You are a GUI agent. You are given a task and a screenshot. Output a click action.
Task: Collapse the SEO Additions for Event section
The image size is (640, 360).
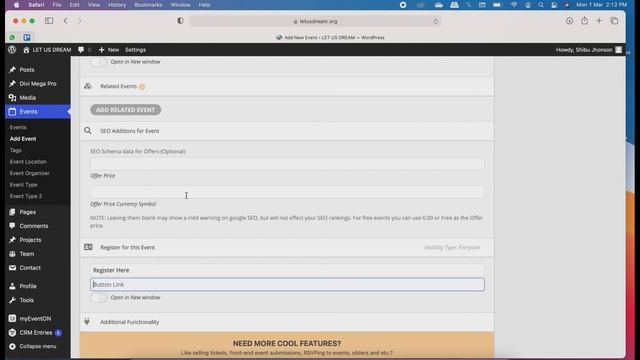(287, 131)
